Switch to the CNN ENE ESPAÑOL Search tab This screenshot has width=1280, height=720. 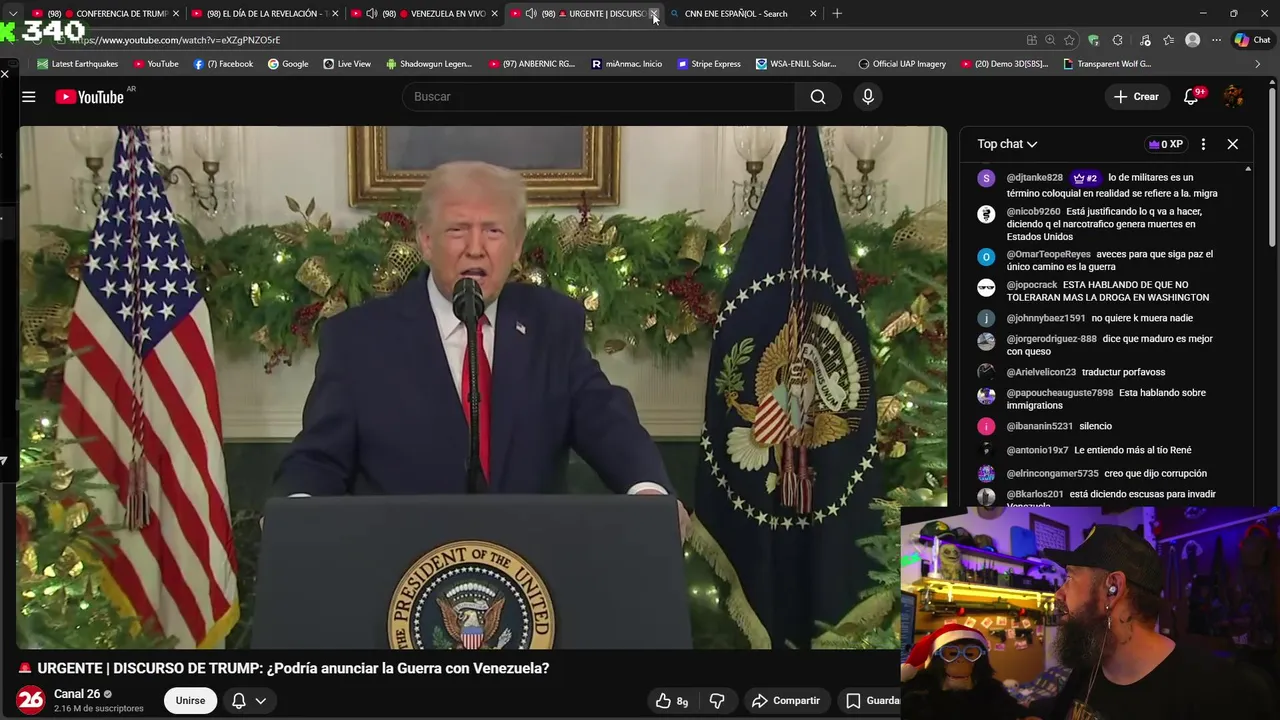(x=743, y=13)
